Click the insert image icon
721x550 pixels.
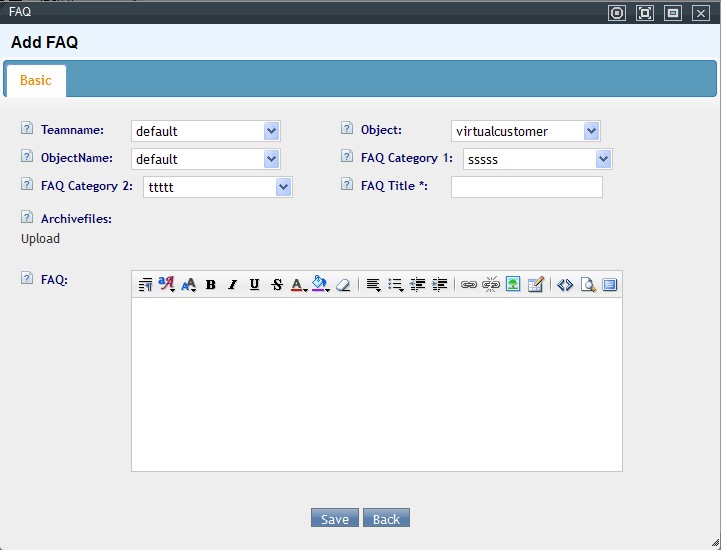(512, 285)
